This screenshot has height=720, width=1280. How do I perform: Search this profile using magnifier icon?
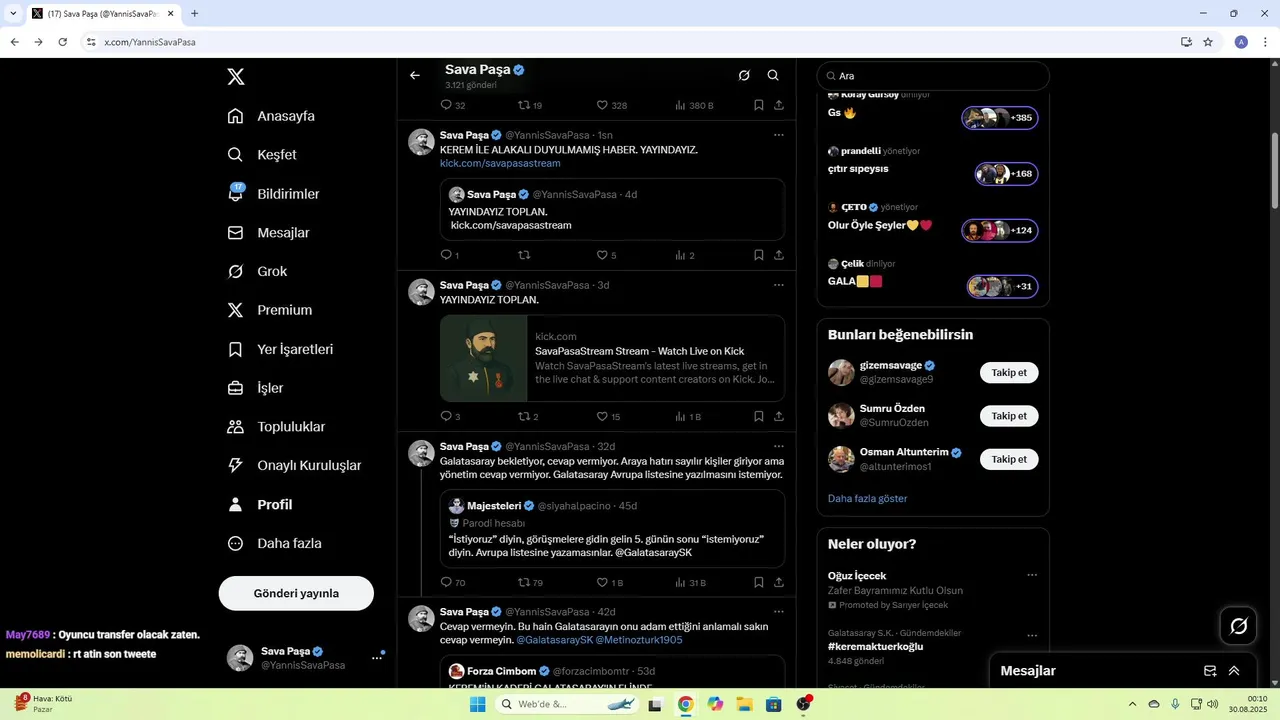[773, 75]
